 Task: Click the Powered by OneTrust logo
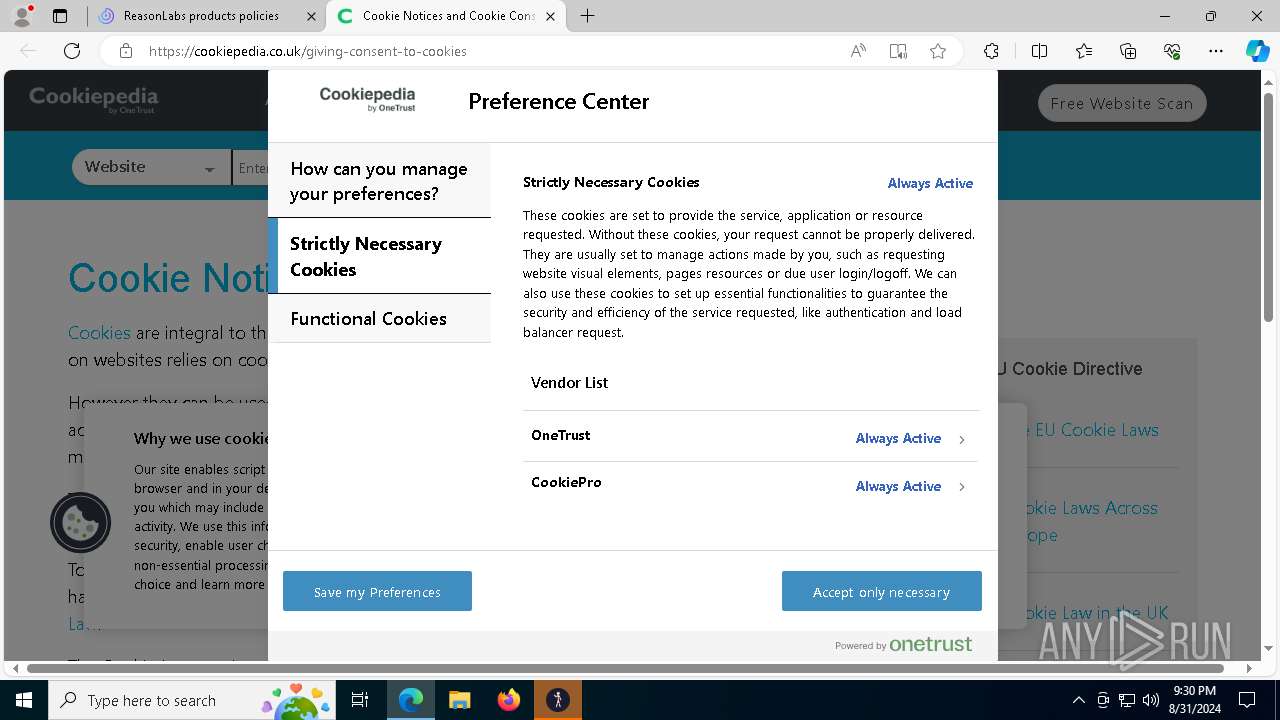[x=903, y=645]
